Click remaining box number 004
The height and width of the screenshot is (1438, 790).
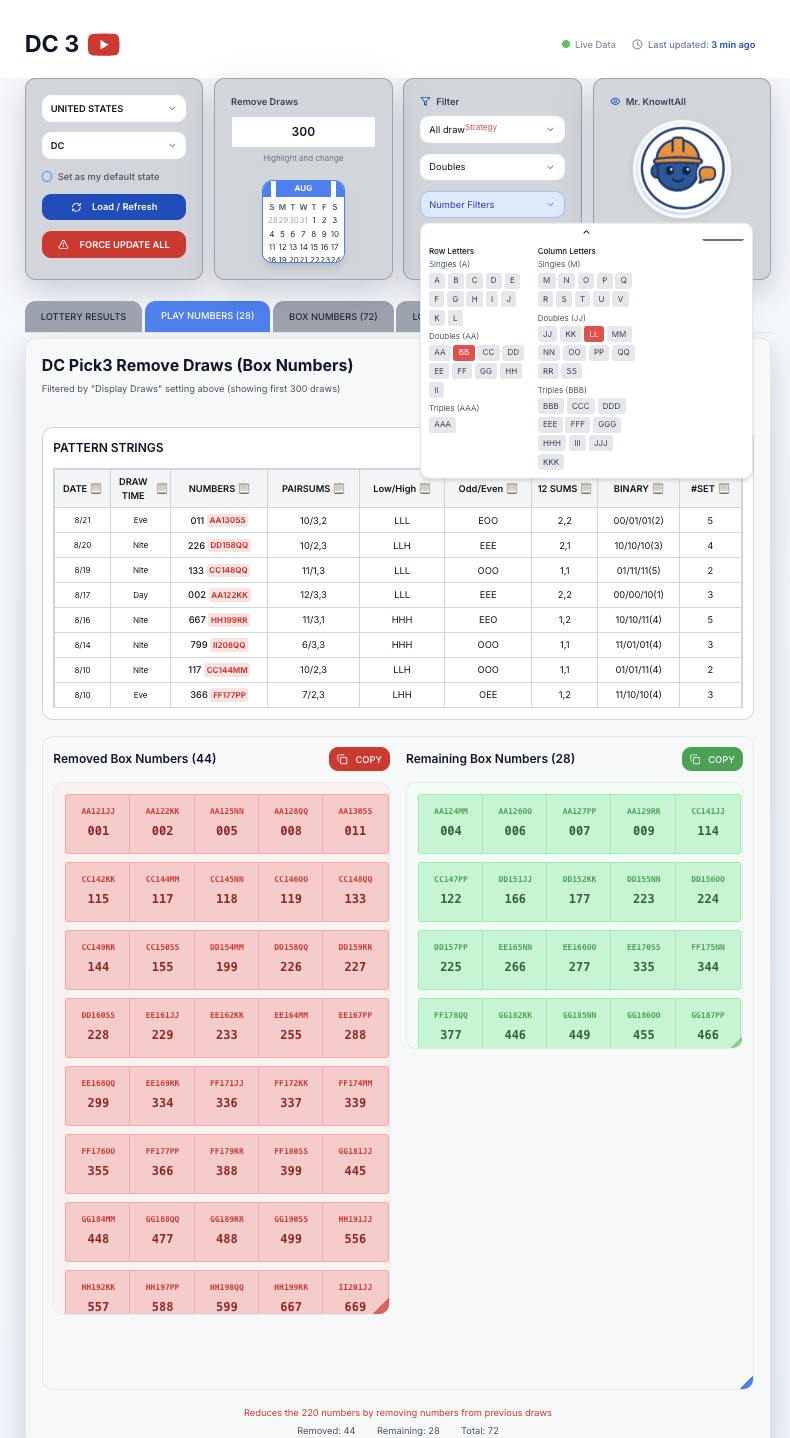(x=451, y=824)
